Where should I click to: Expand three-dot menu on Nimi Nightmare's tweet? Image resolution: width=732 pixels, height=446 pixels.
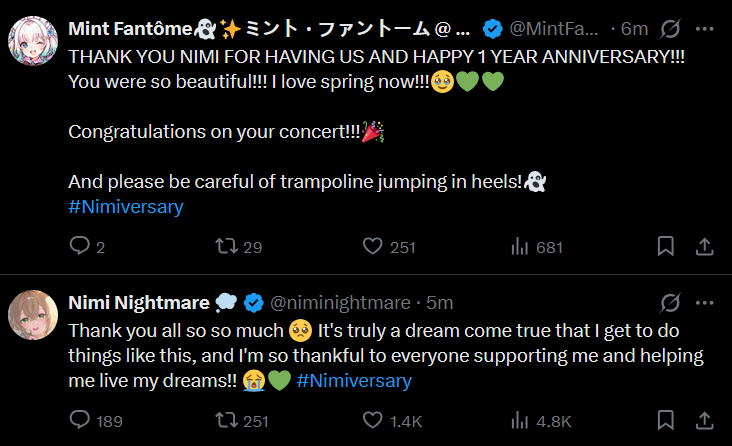tap(704, 302)
